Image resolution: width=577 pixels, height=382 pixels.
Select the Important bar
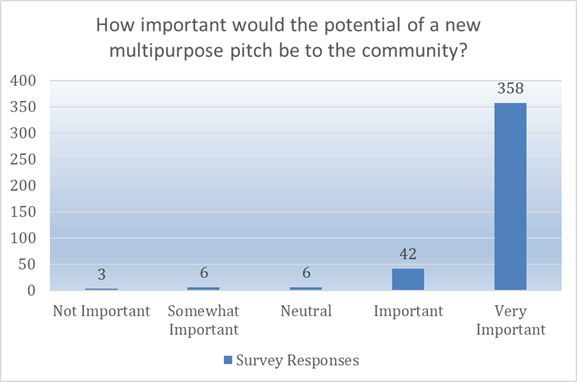pos(408,279)
